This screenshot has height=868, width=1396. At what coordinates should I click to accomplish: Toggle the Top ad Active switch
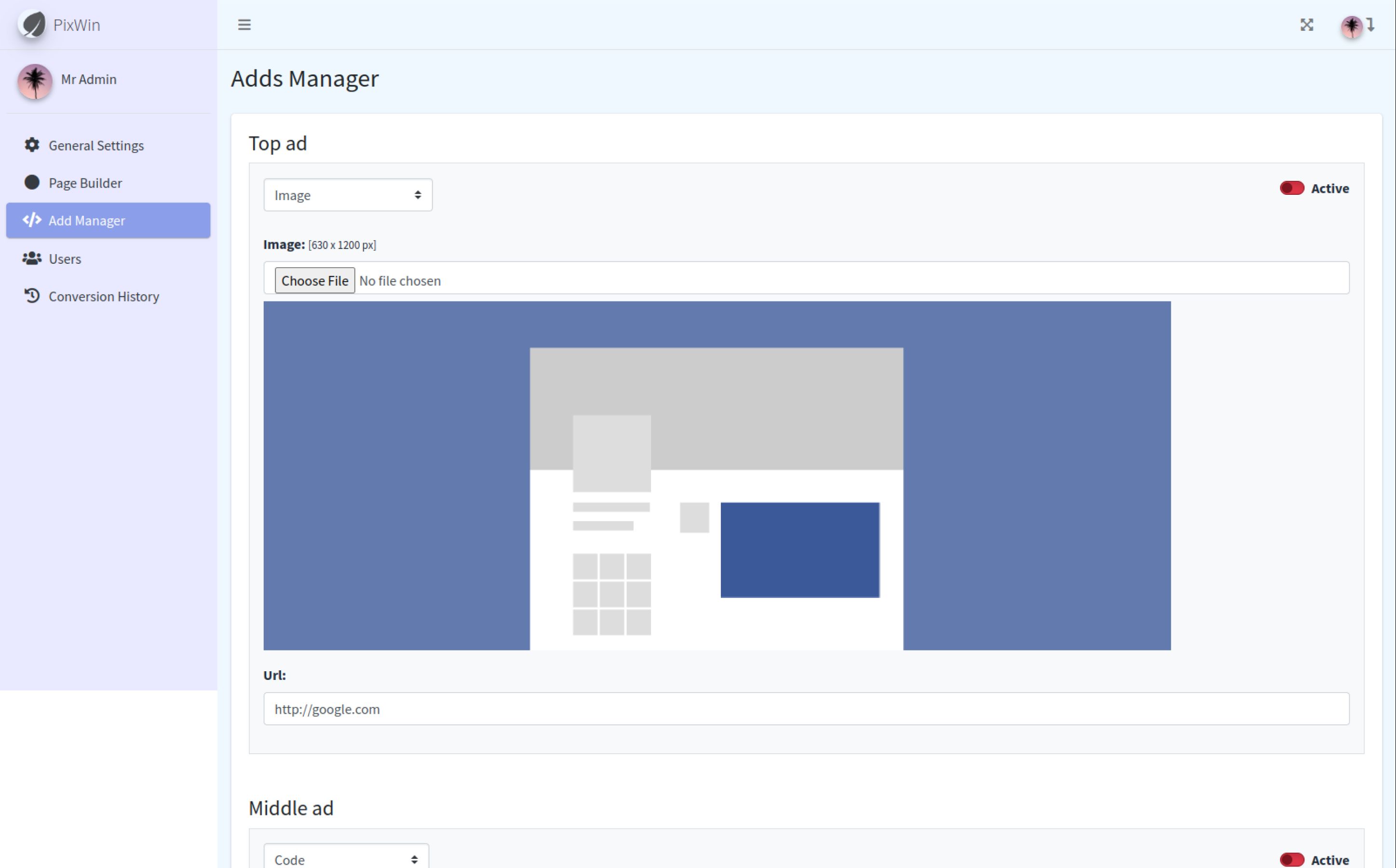[1291, 188]
